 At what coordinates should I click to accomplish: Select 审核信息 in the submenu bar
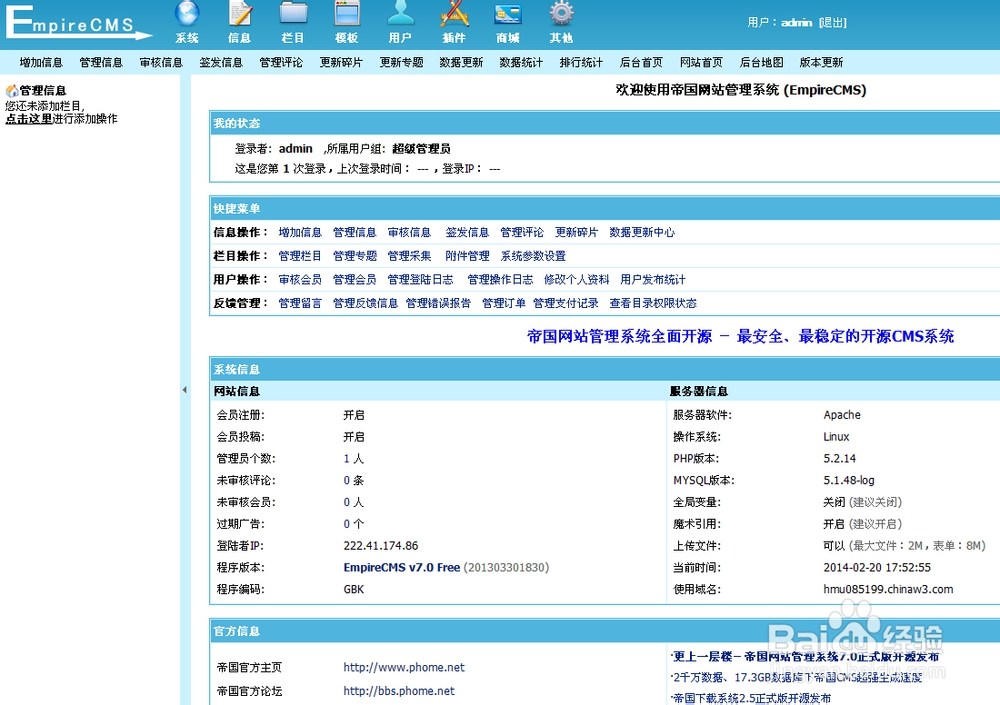pos(161,63)
